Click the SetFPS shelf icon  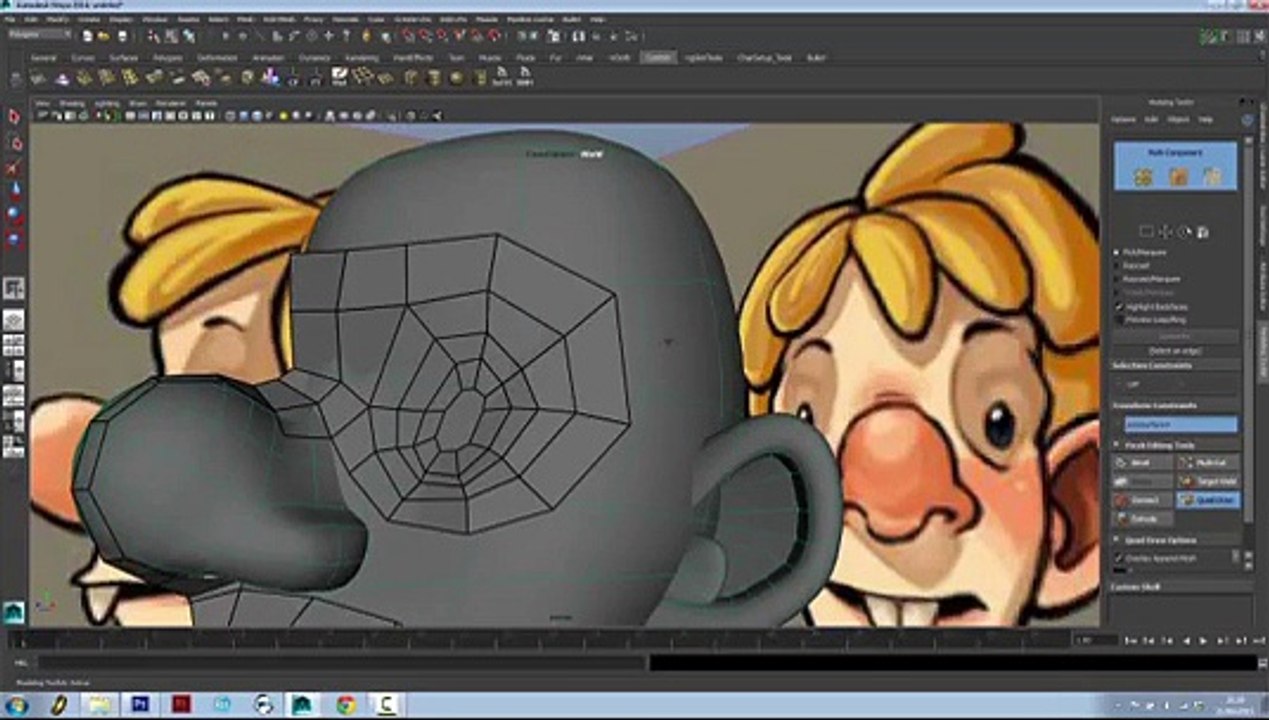point(501,77)
